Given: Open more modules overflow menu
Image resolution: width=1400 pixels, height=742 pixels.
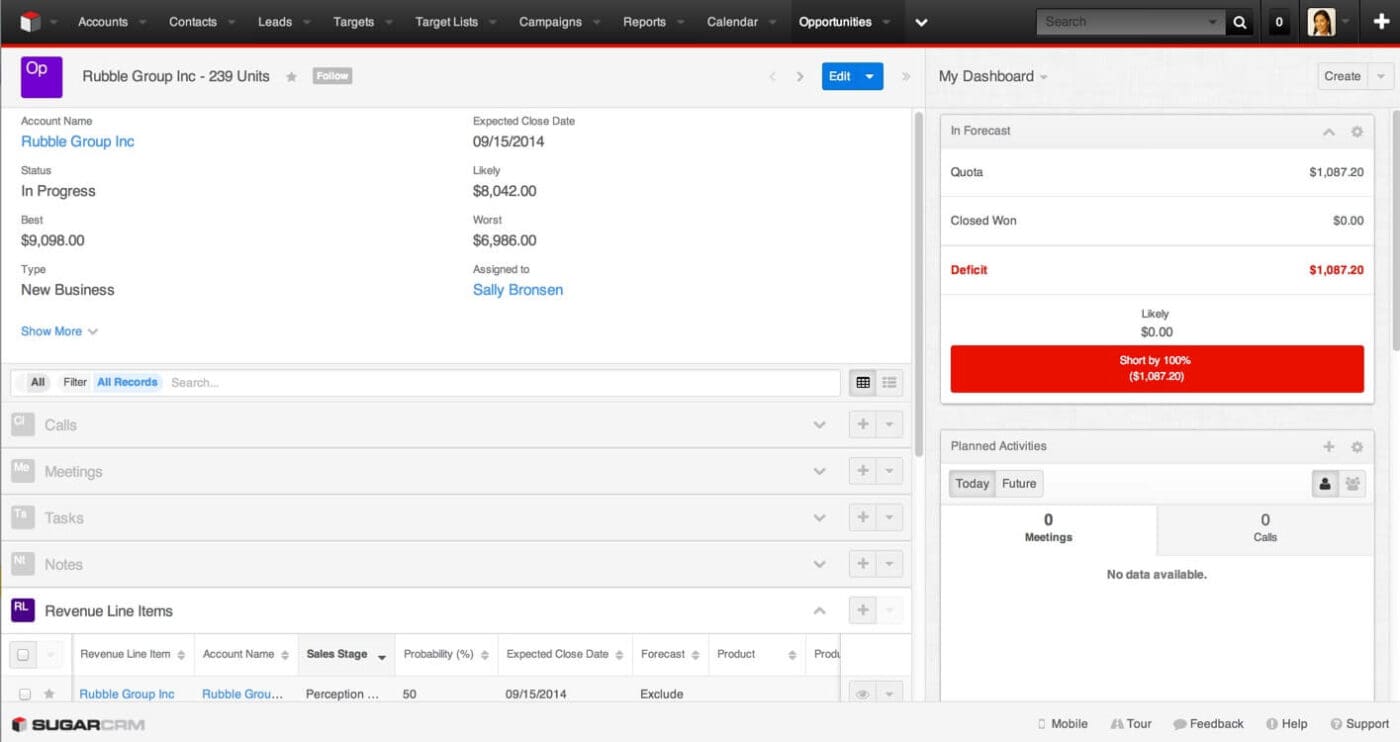Looking at the screenshot, I should (922, 22).
